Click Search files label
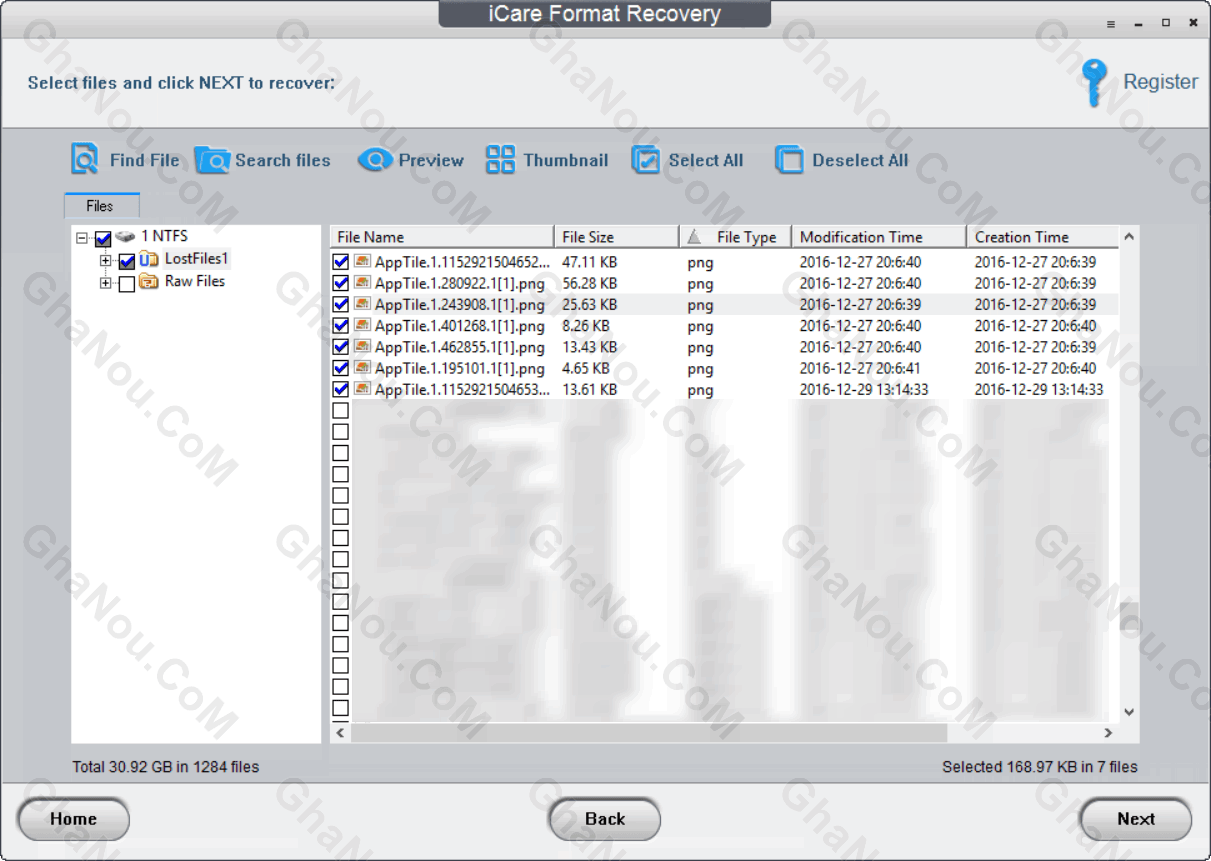This screenshot has height=861, width=1211. (x=283, y=160)
